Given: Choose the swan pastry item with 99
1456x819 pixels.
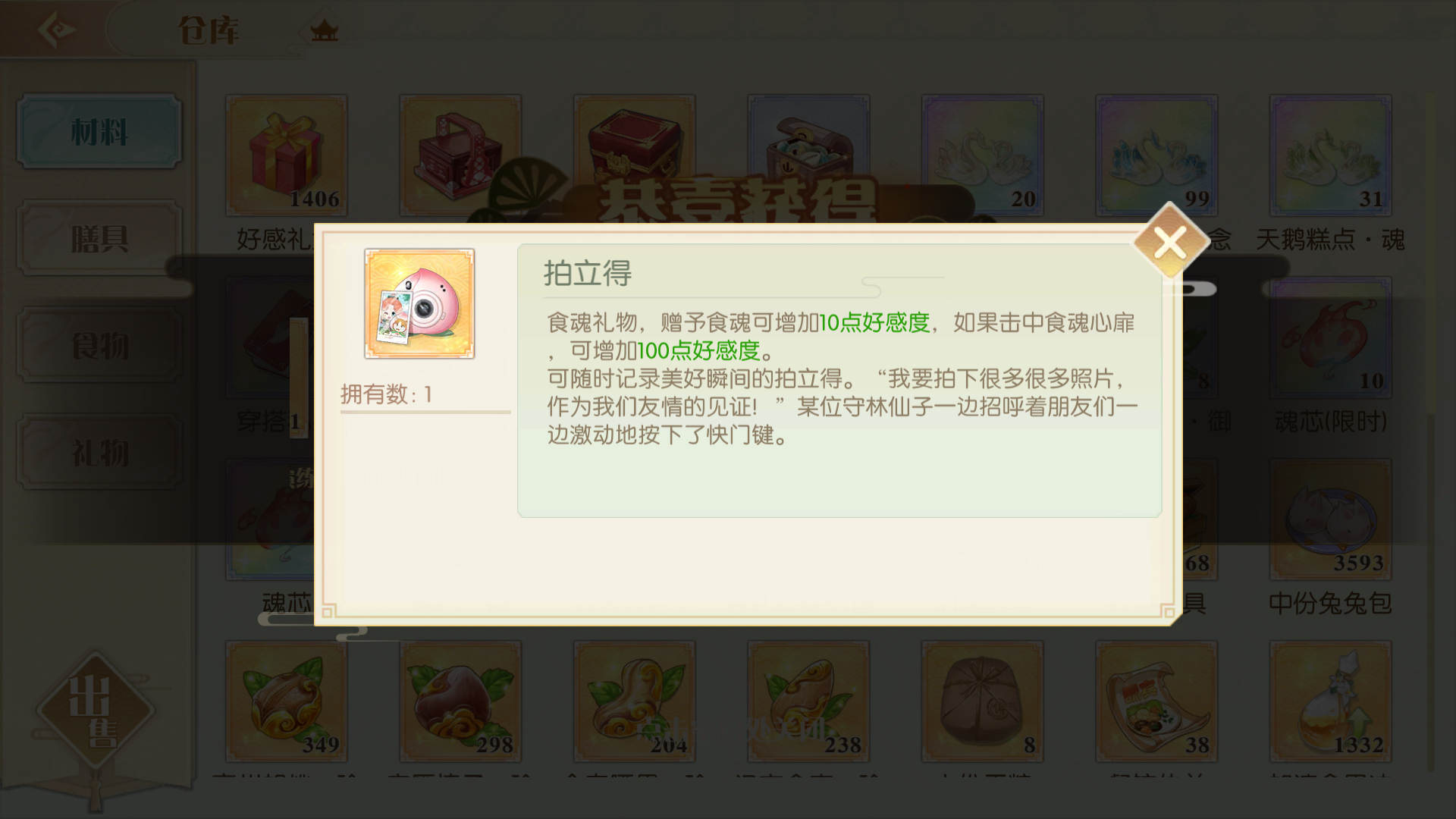Looking at the screenshot, I should click(1156, 155).
